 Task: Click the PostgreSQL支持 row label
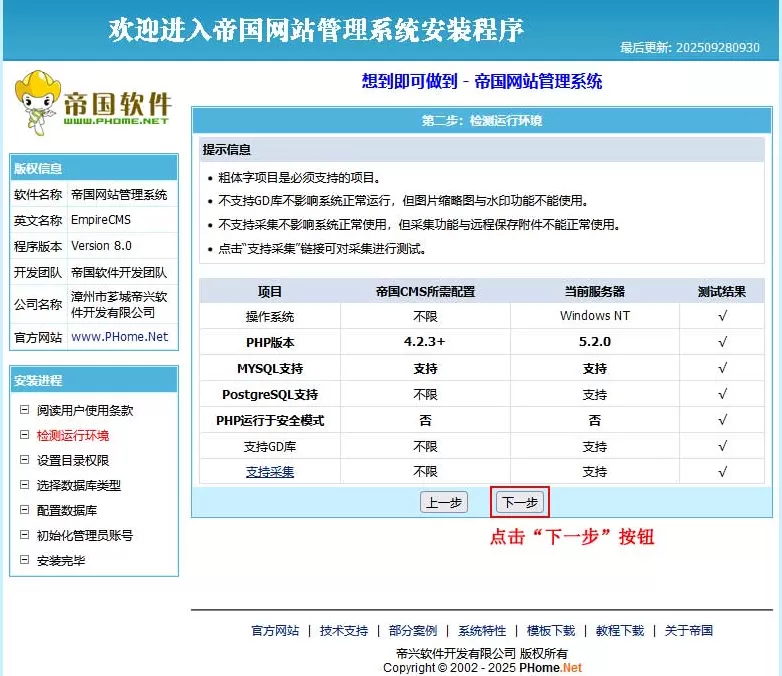[270, 394]
